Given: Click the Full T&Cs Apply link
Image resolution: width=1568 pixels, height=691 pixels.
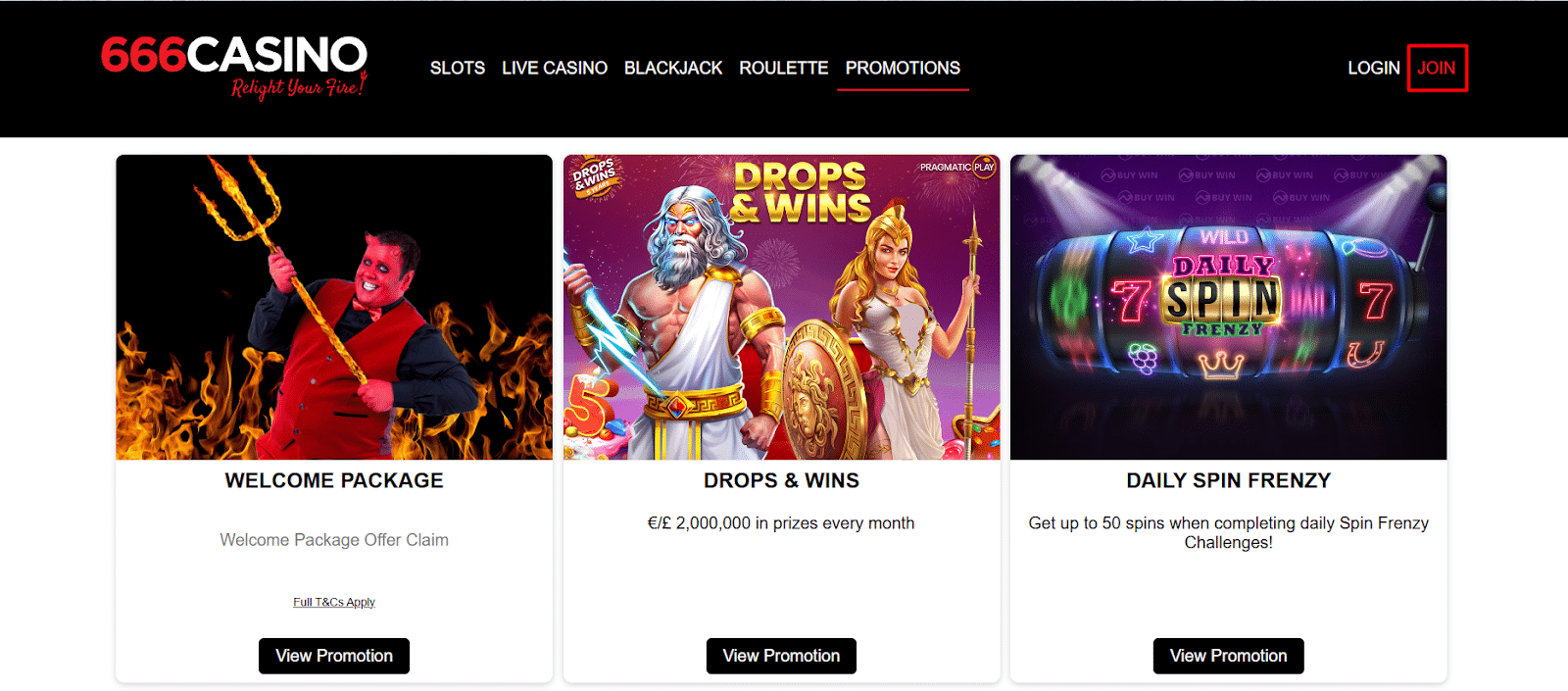Looking at the screenshot, I should [x=334, y=602].
